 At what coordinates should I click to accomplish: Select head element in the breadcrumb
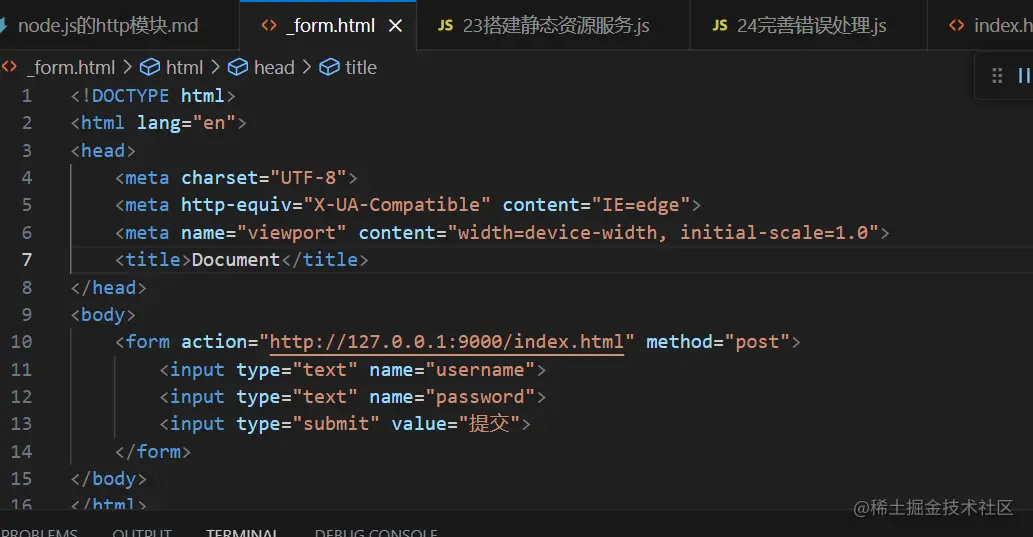tap(274, 67)
